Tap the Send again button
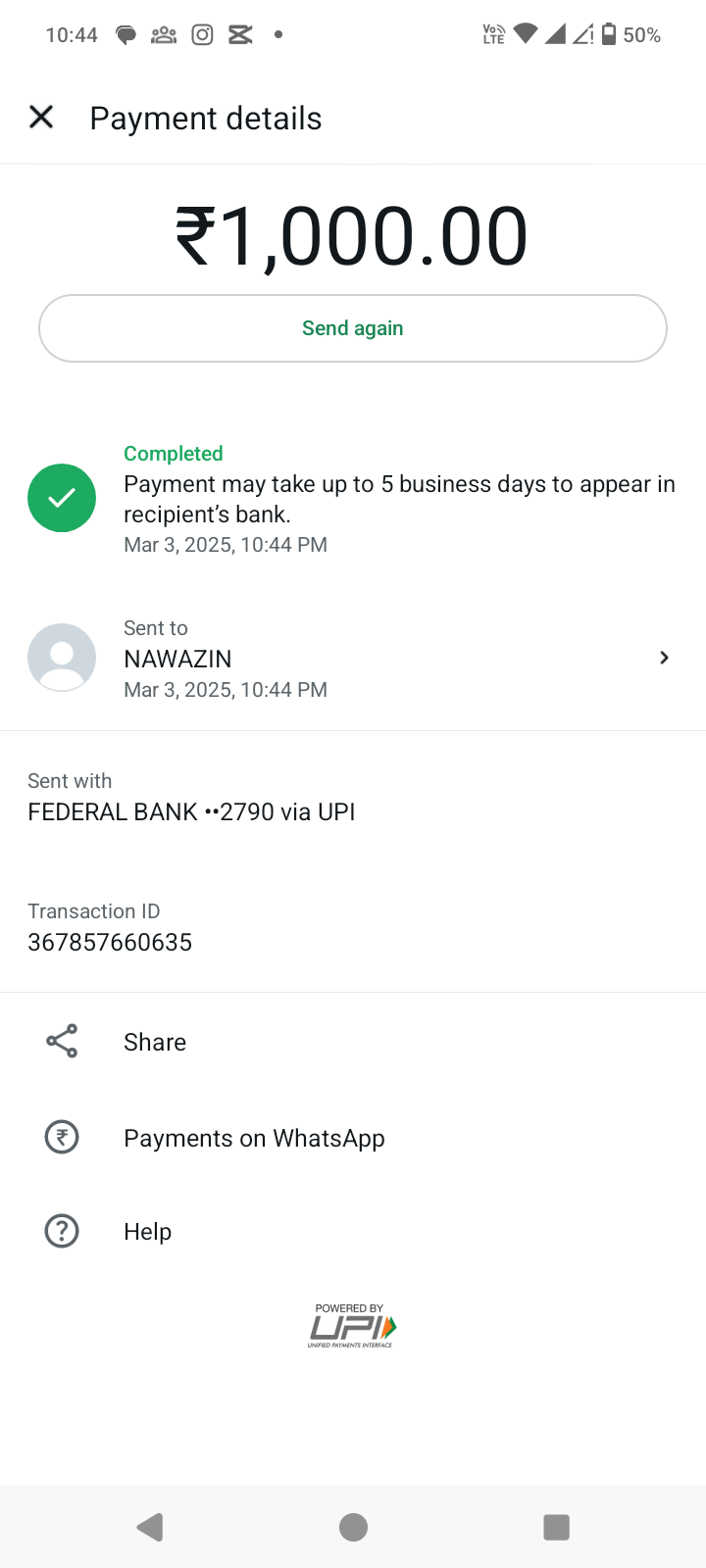Image resolution: width=706 pixels, height=1568 pixels. click(353, 328)
